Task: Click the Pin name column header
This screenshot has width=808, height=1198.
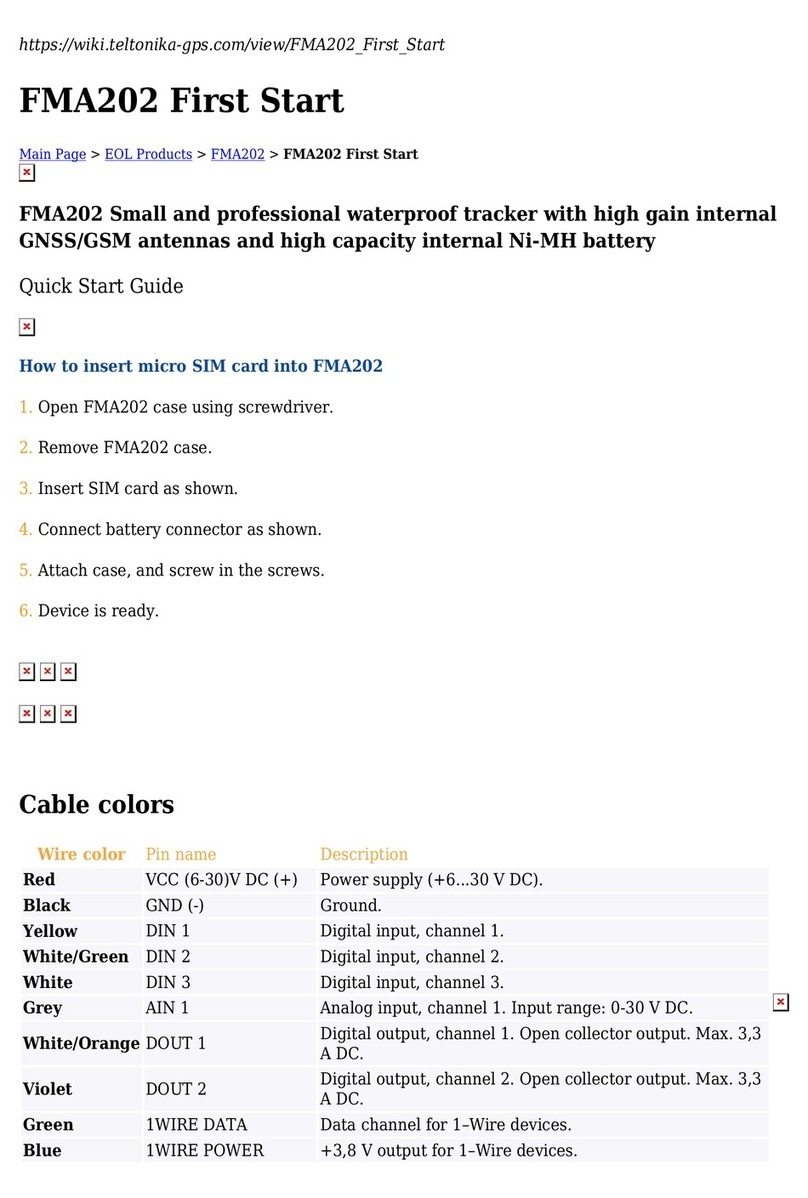Action: pyautogui.click(x=181, y=854)
